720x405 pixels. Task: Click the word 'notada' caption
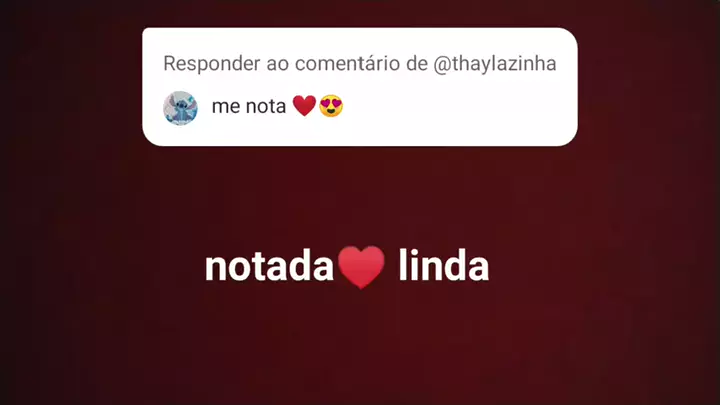point(269,266)
